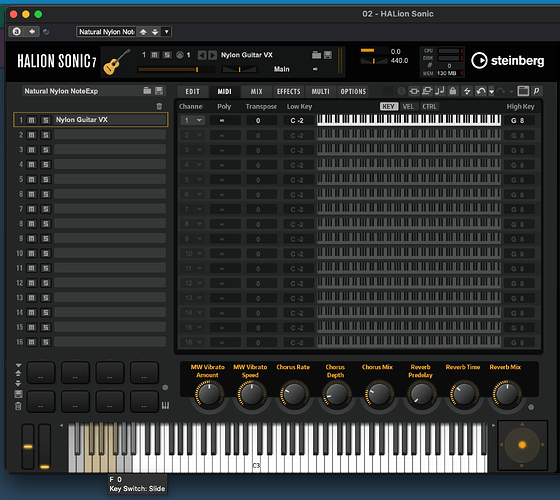Click the activate-plugin power icon in the host bar
Viewport: 560px width, 500px height.
pyautogui.click(x=17, y=31)
